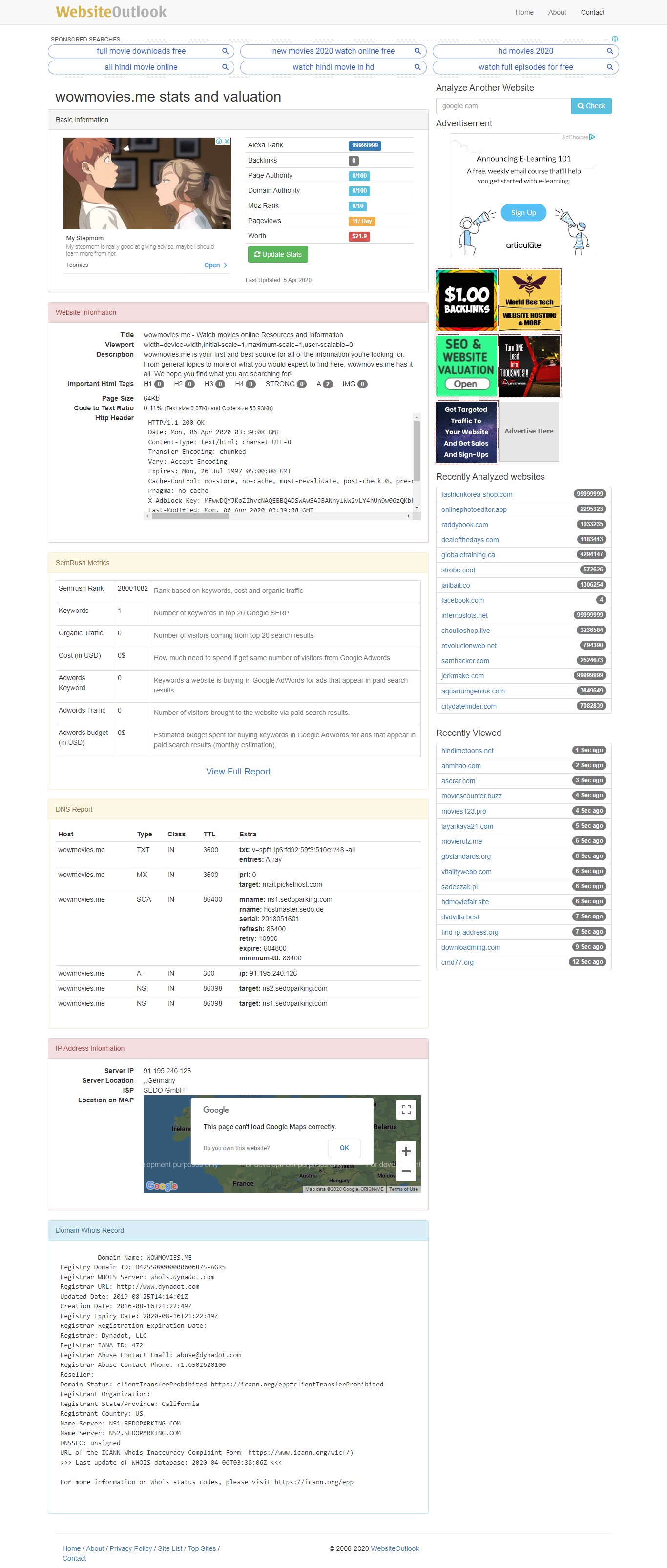Viewport: 667px width, 1568px height.
Task: Click the Advertise Here box
Action: (x=529, y=431)
